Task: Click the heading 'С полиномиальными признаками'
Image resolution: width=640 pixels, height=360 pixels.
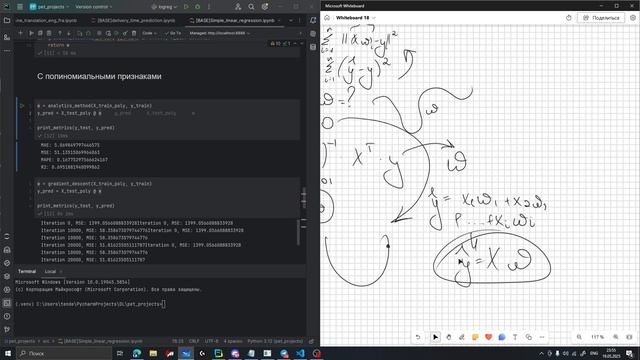Action: (99, 76)
